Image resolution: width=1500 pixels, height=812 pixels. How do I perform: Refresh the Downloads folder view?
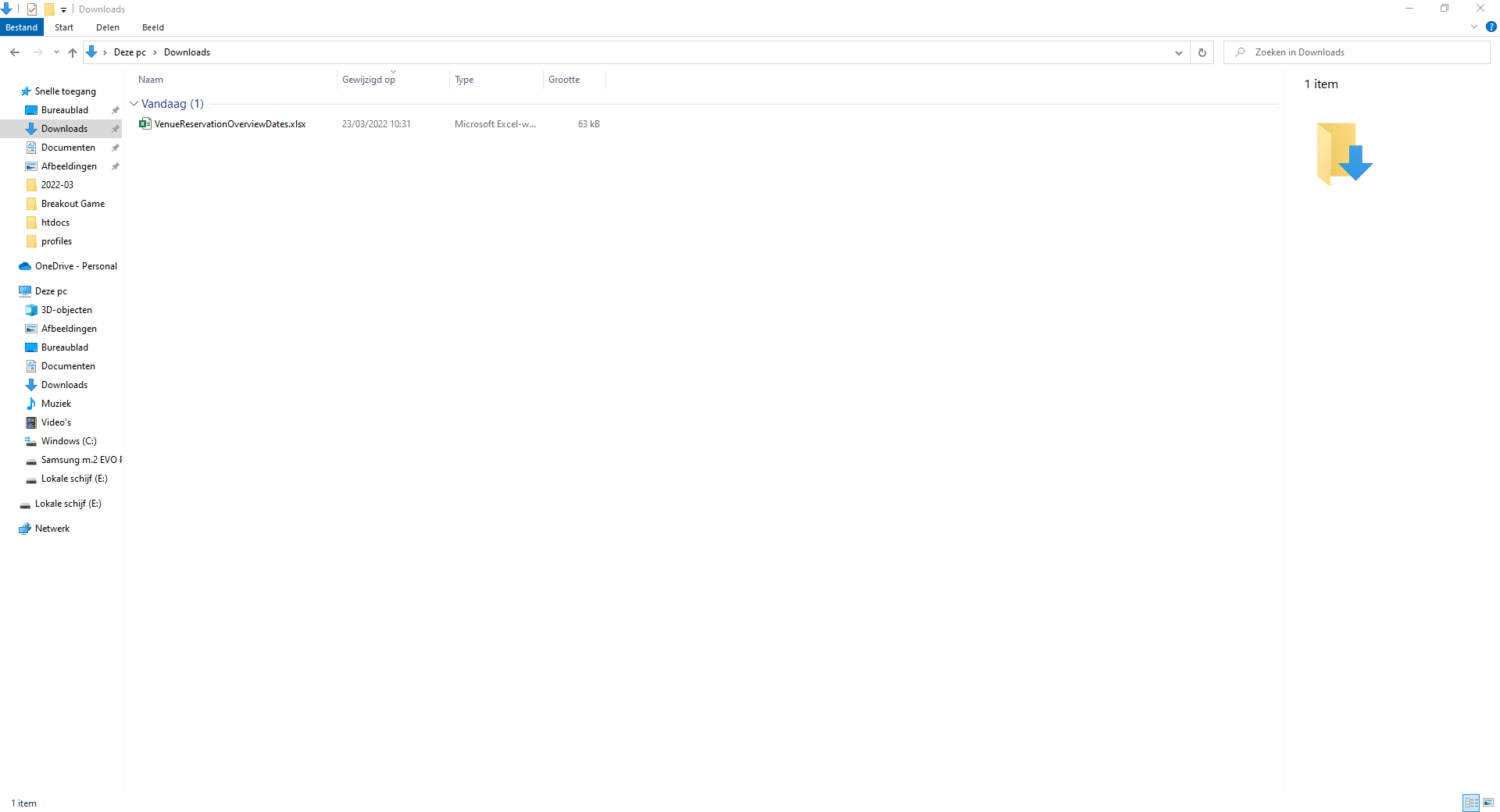tap(1202, 52)
